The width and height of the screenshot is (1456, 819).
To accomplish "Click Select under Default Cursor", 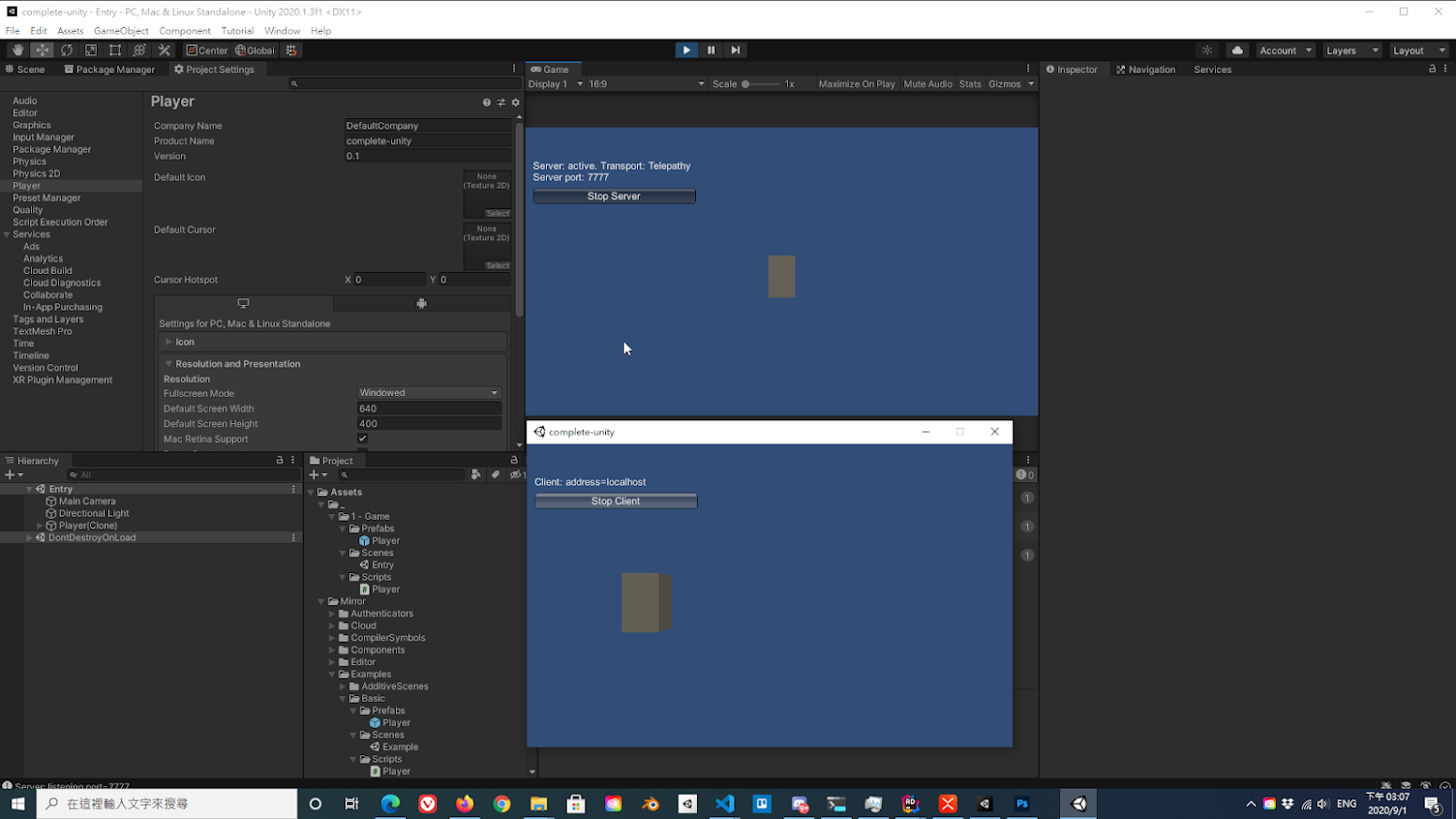I will 497,266.
